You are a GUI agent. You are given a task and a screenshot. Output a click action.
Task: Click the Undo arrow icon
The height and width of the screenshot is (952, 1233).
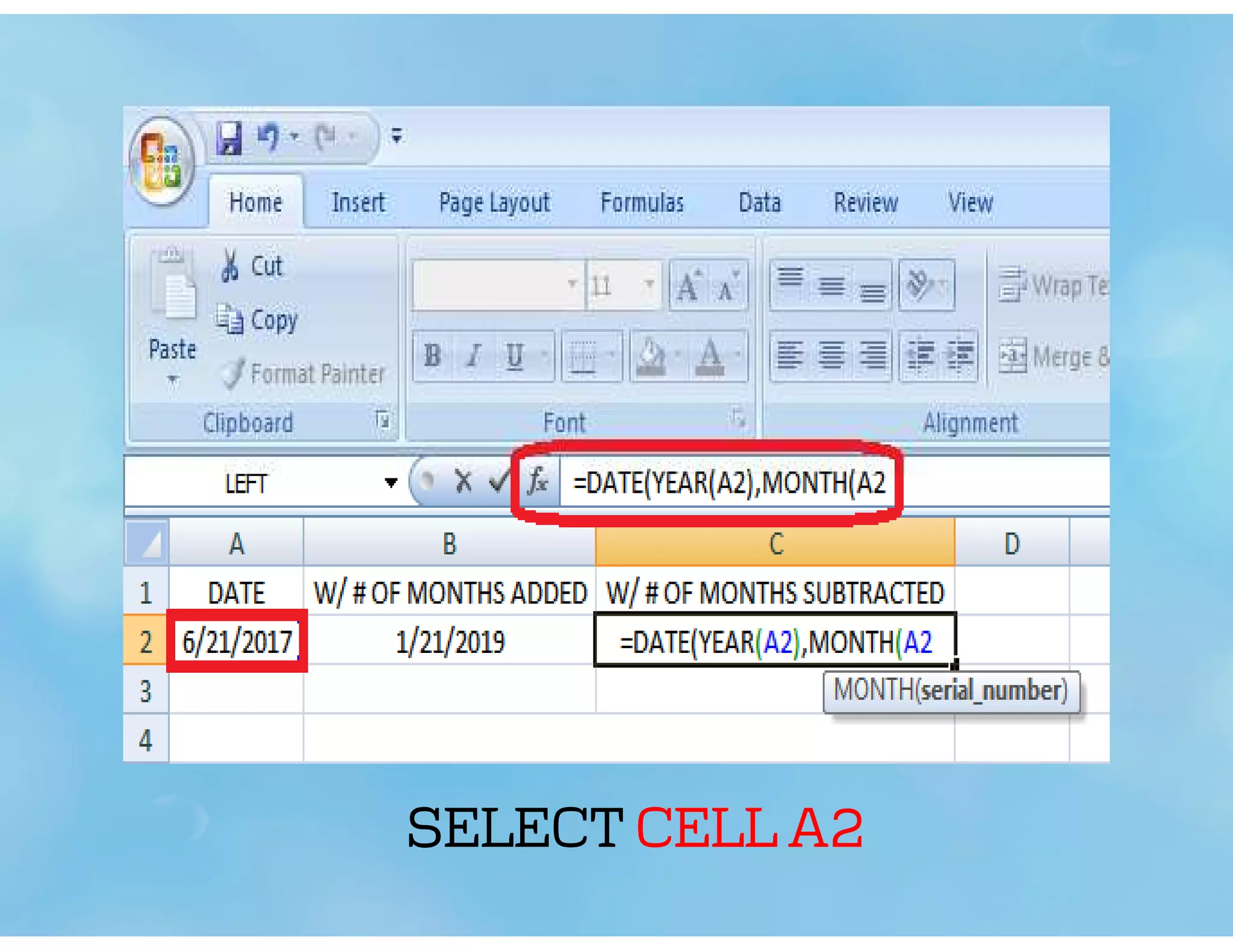[268, 137]
